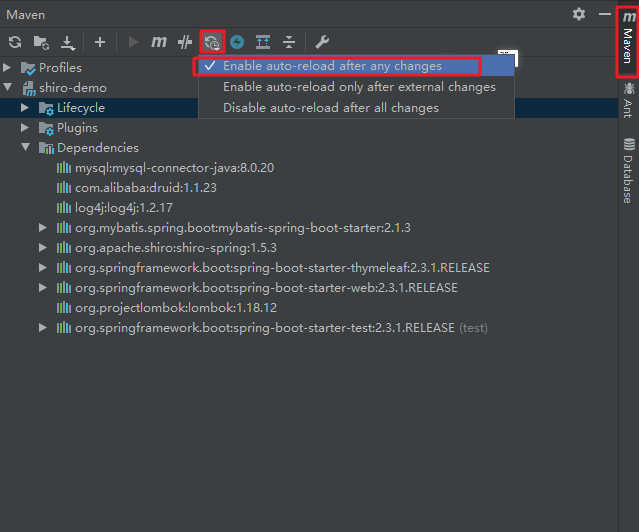Download sources and documentation icon
Screen dimensions: 639x532
[68, 42]
